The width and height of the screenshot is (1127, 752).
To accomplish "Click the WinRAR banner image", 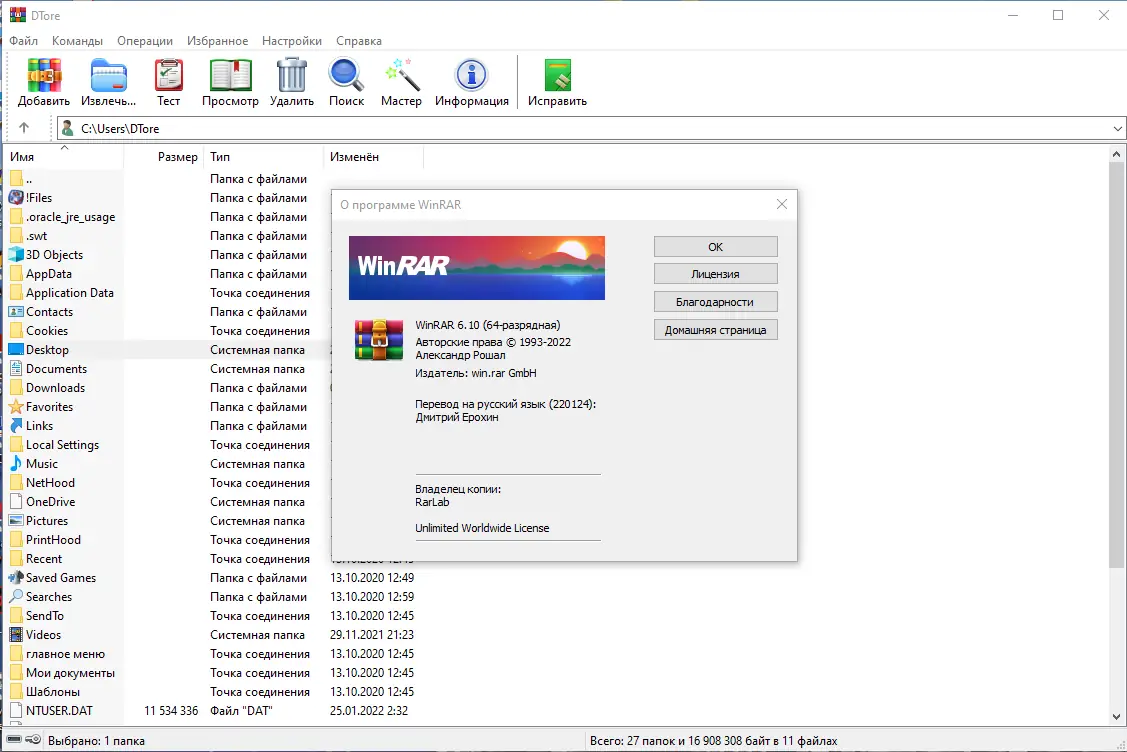I will (477, 267).
